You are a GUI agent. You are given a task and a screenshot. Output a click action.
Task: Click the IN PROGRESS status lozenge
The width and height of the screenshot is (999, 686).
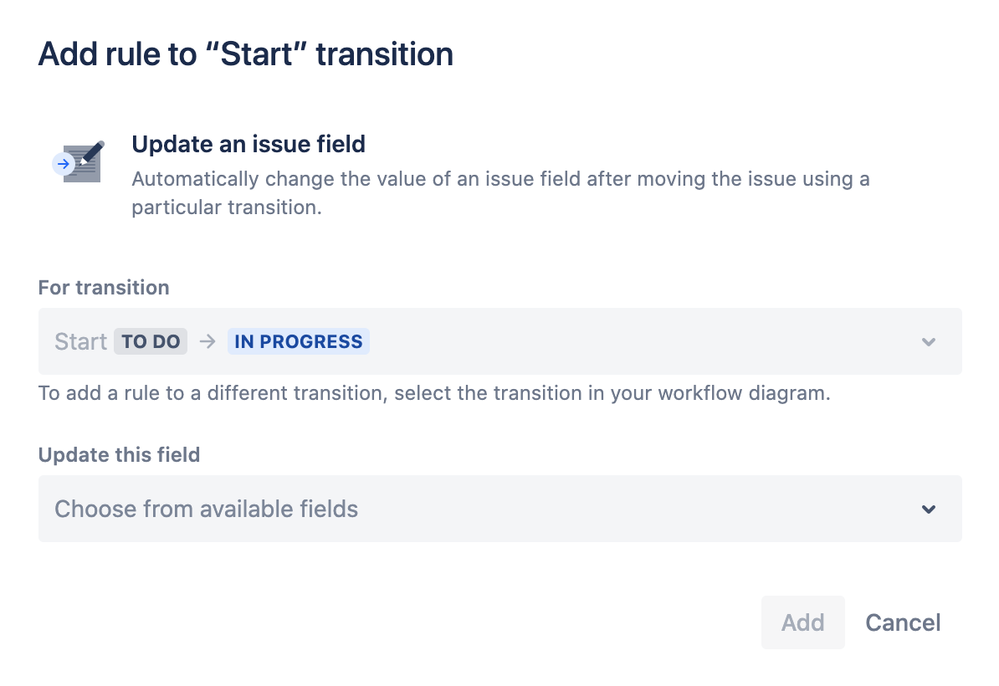pos(297,341)
